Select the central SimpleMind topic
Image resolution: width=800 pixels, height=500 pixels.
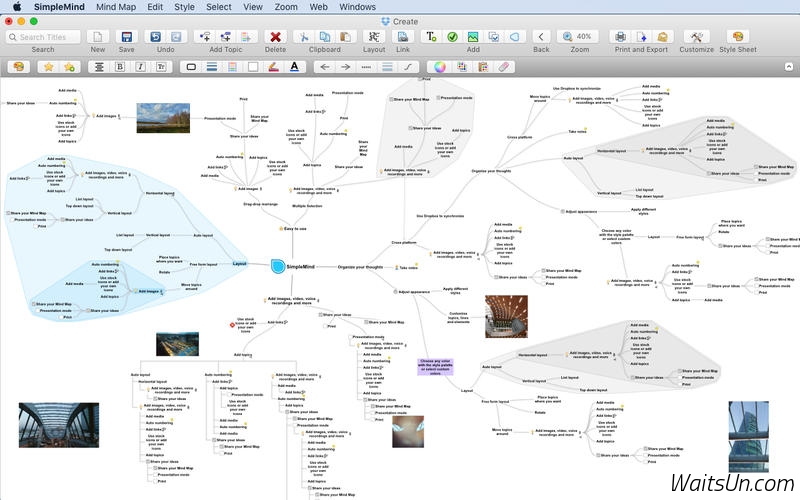click(x=293, y=266)
